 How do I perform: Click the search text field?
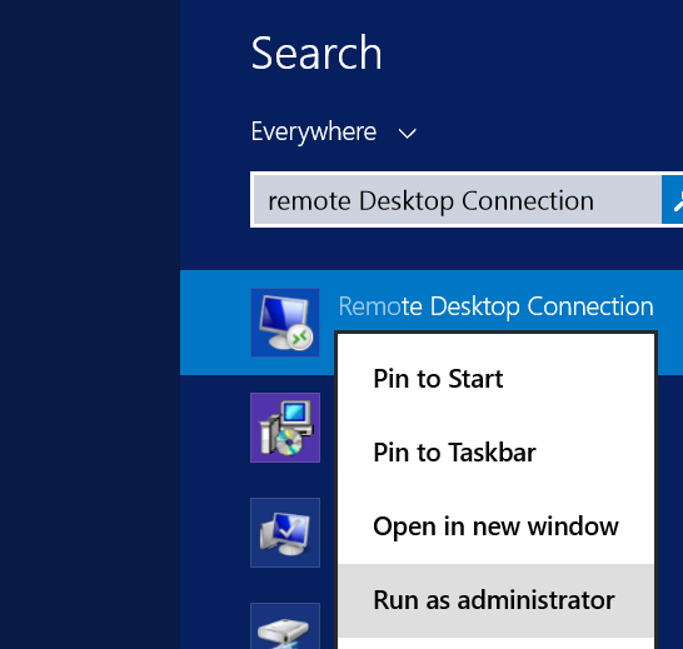pos(457,199)
